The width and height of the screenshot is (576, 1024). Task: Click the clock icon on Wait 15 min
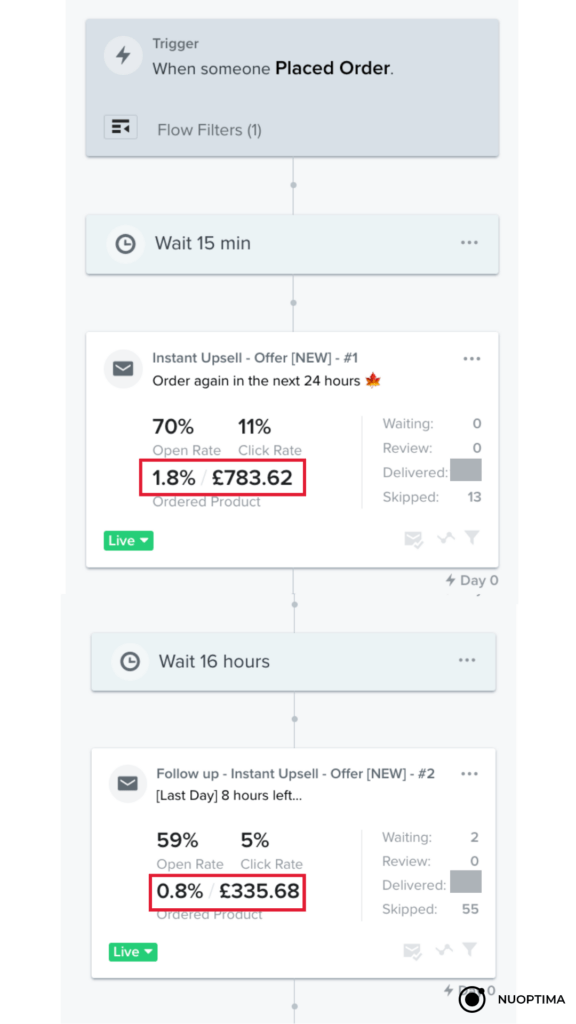click(125, 244)
